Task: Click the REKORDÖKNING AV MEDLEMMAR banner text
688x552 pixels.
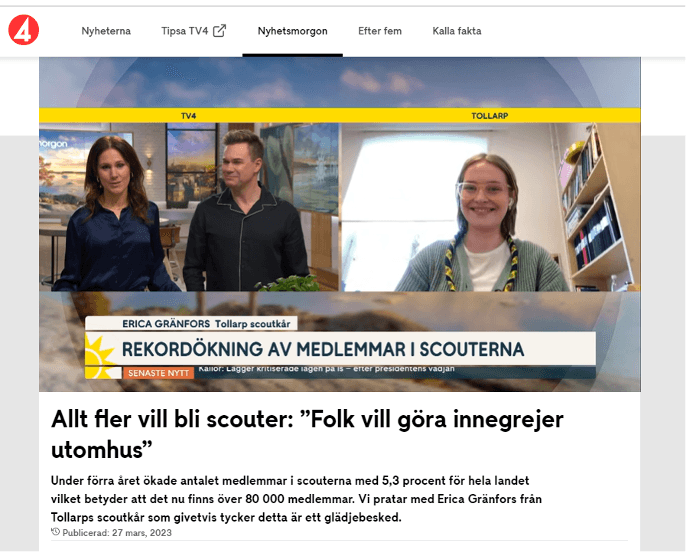Action: click(323, 349)
